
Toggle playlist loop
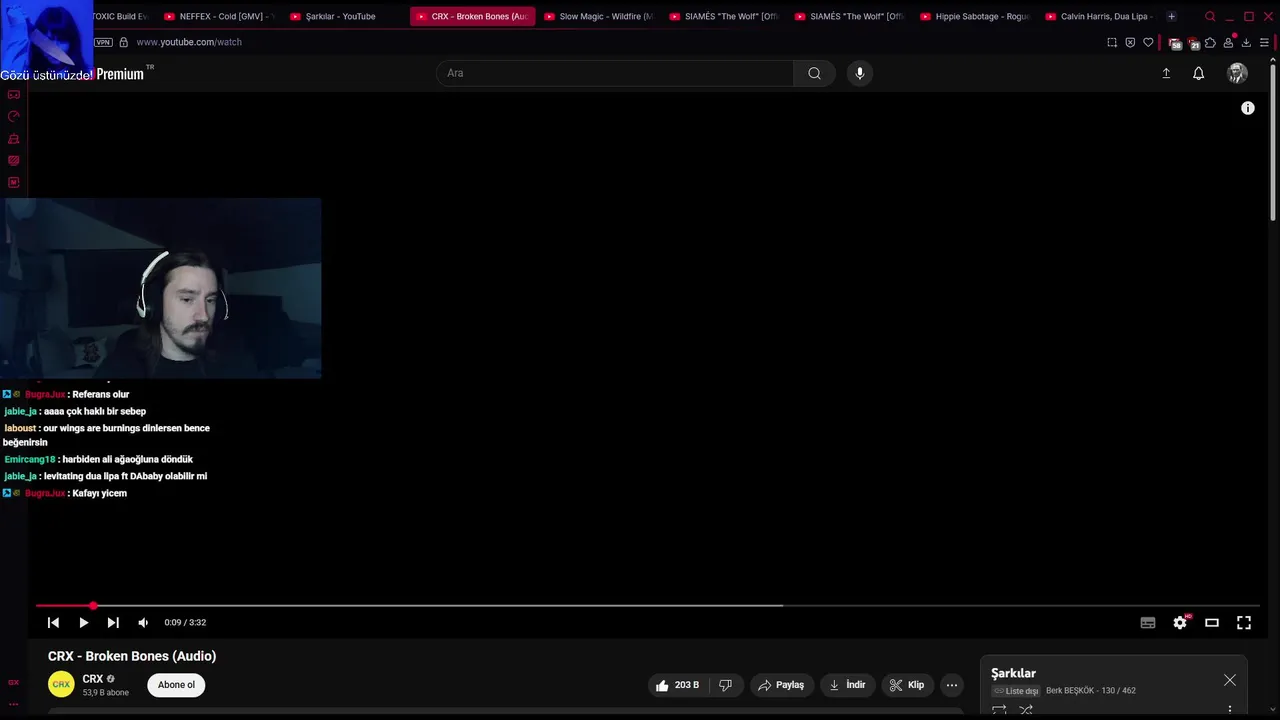click(x=999, y=710)
